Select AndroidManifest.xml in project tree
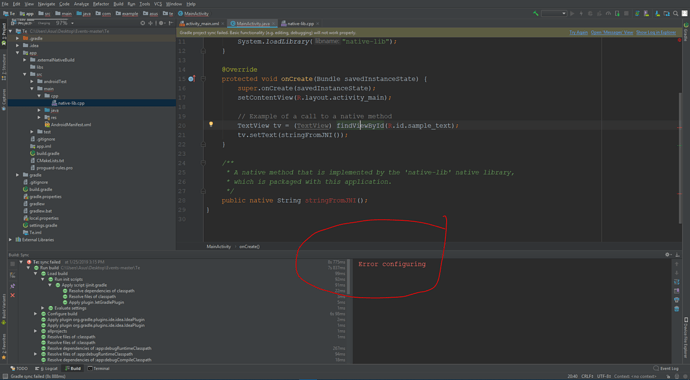 (71, 125)
